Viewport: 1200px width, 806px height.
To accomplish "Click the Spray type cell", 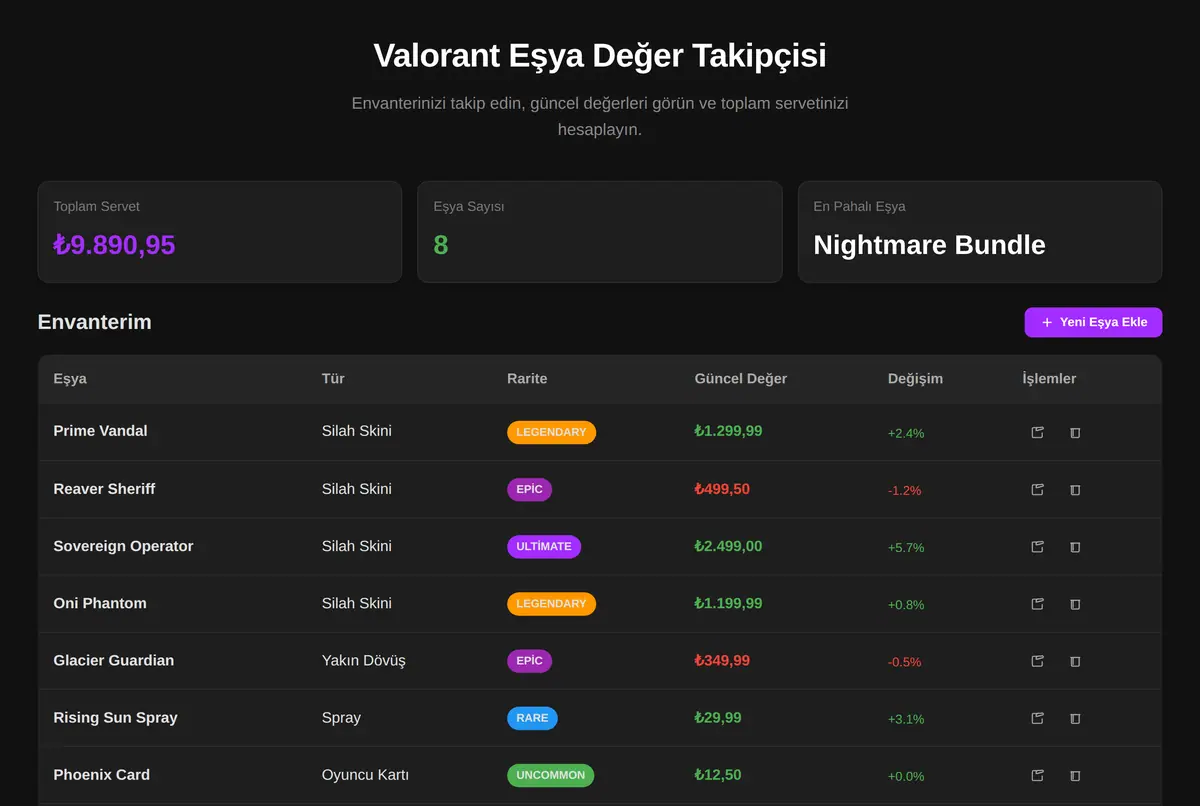I will (341, 717).
